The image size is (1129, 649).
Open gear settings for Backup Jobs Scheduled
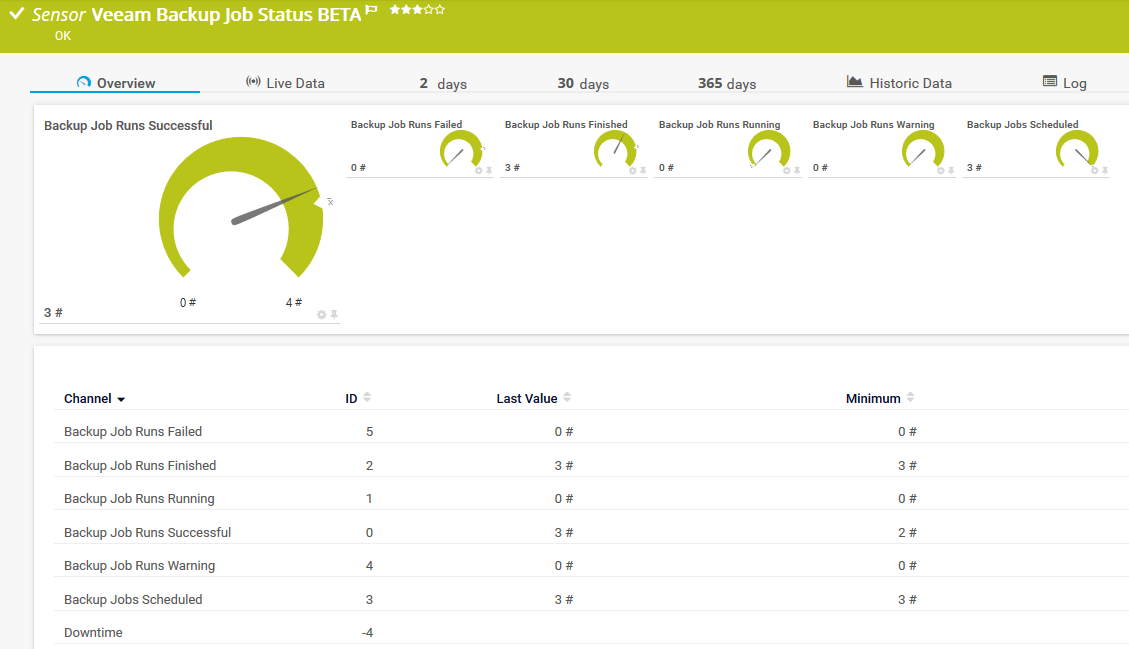[1094, 170]
